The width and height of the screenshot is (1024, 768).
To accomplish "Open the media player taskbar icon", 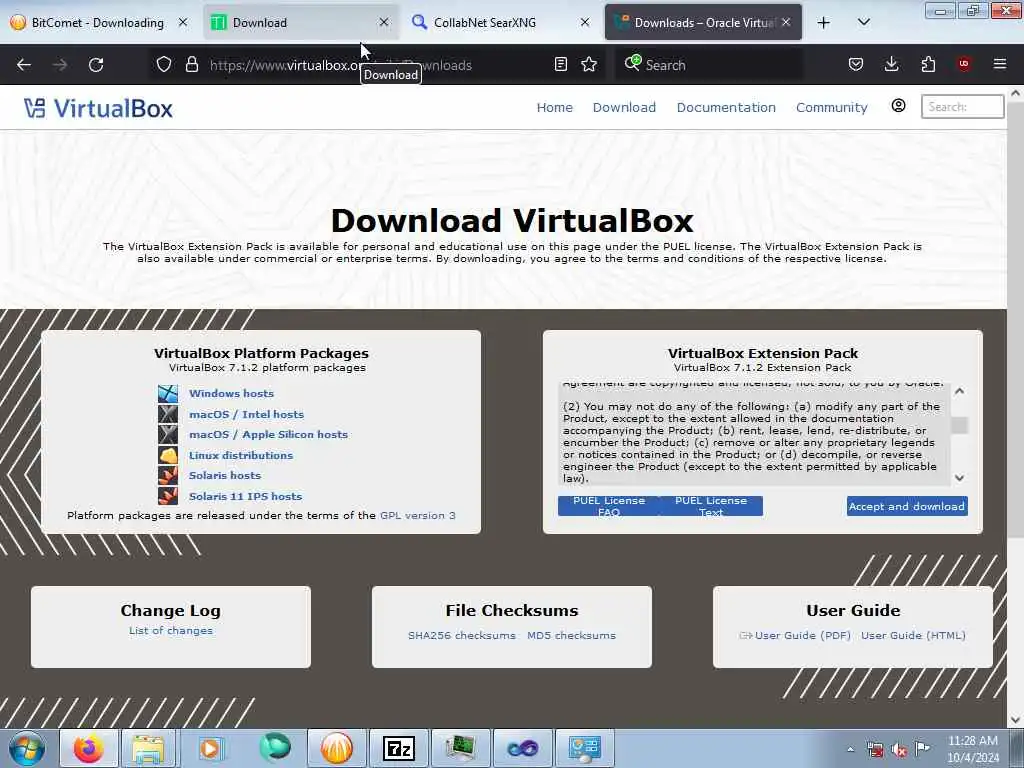I will [x=210, y=748].
